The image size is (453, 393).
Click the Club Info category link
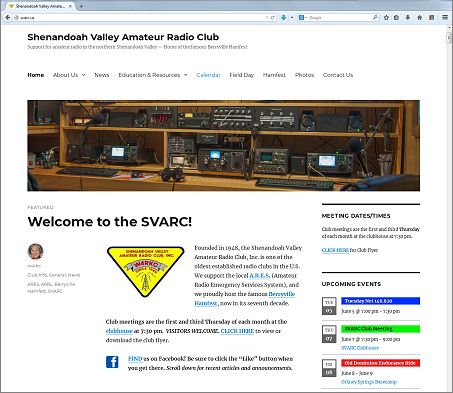(37, 275)
